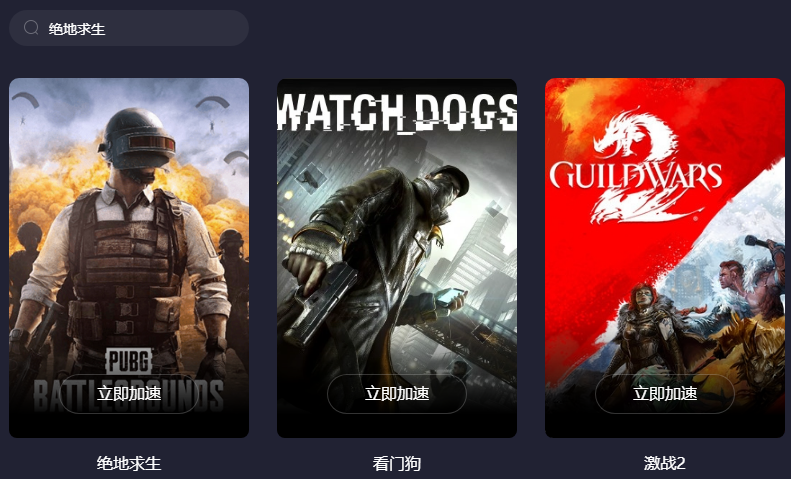Image resolution: width=791 pixels, height=479 pixels.
Task: Click 立即加速 on the Guild Wars 2 card
Action: coord(665,394)
